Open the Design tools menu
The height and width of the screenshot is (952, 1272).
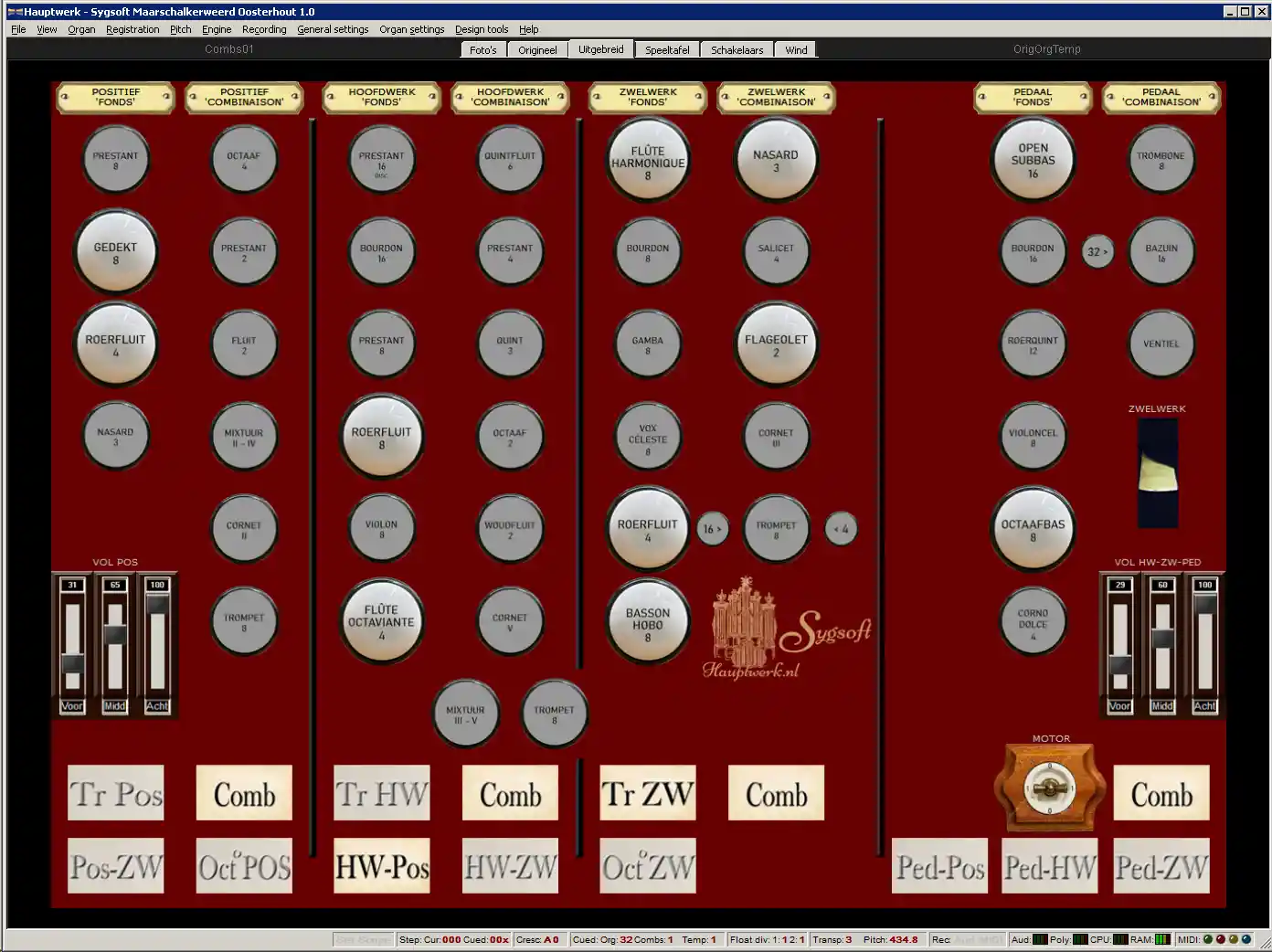[482, 29]
